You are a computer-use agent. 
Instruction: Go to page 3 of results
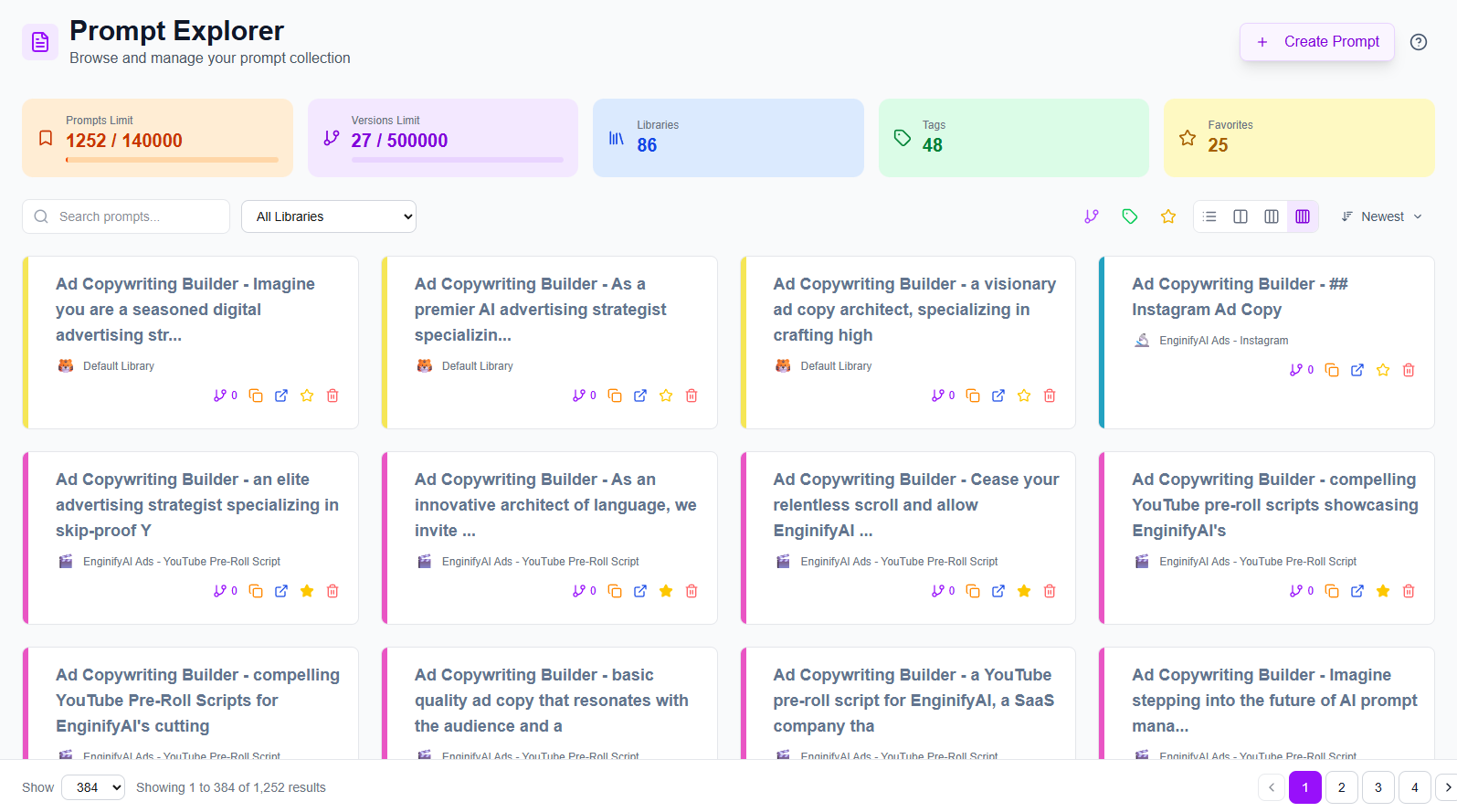1378,787
